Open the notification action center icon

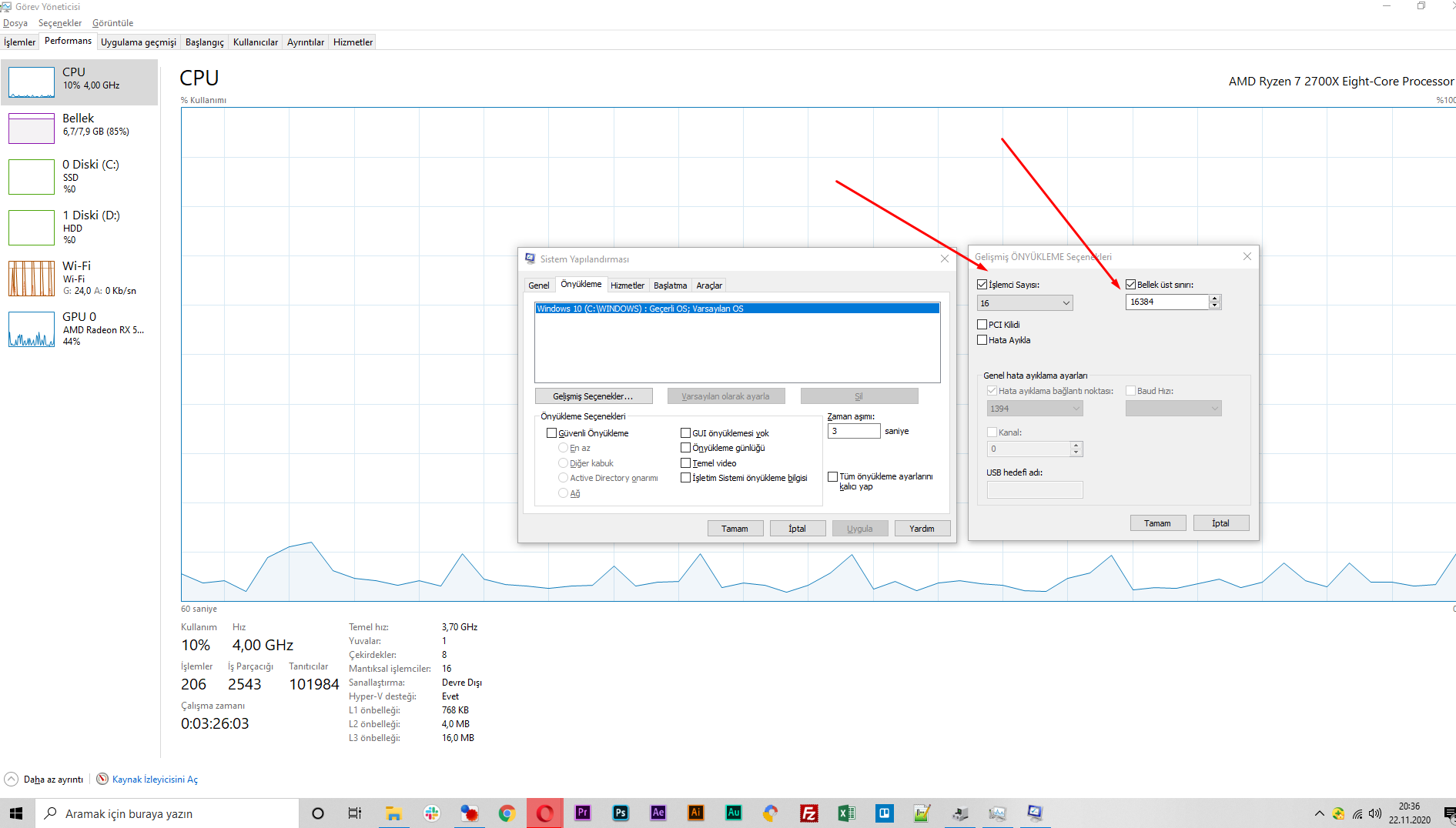[x=1449, y=813]
